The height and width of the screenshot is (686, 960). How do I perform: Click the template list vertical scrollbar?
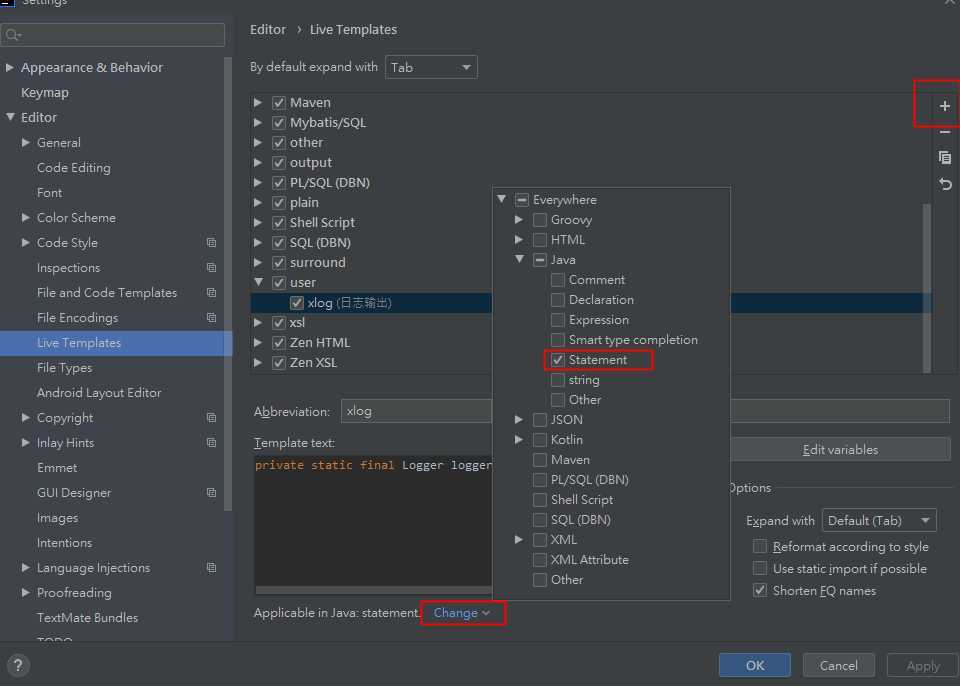click(926, 280)
